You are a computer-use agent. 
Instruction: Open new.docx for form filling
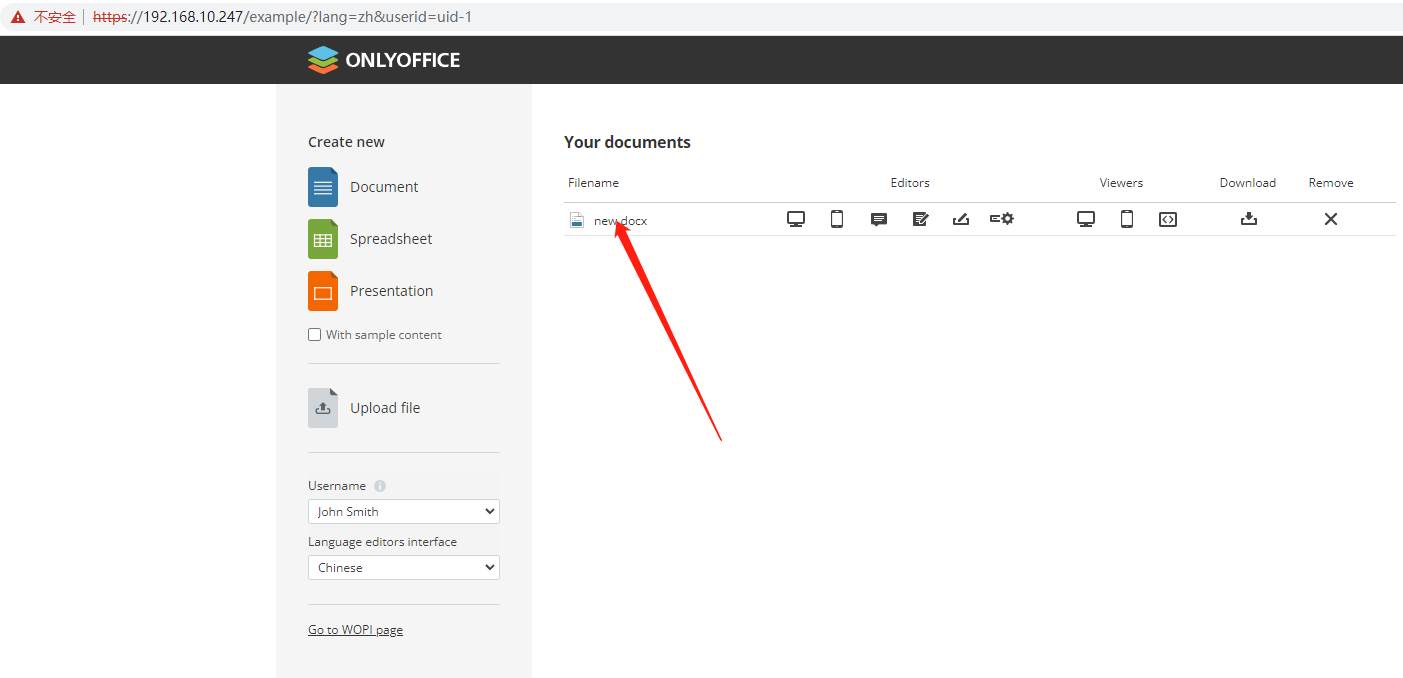(x=961, y=219)
